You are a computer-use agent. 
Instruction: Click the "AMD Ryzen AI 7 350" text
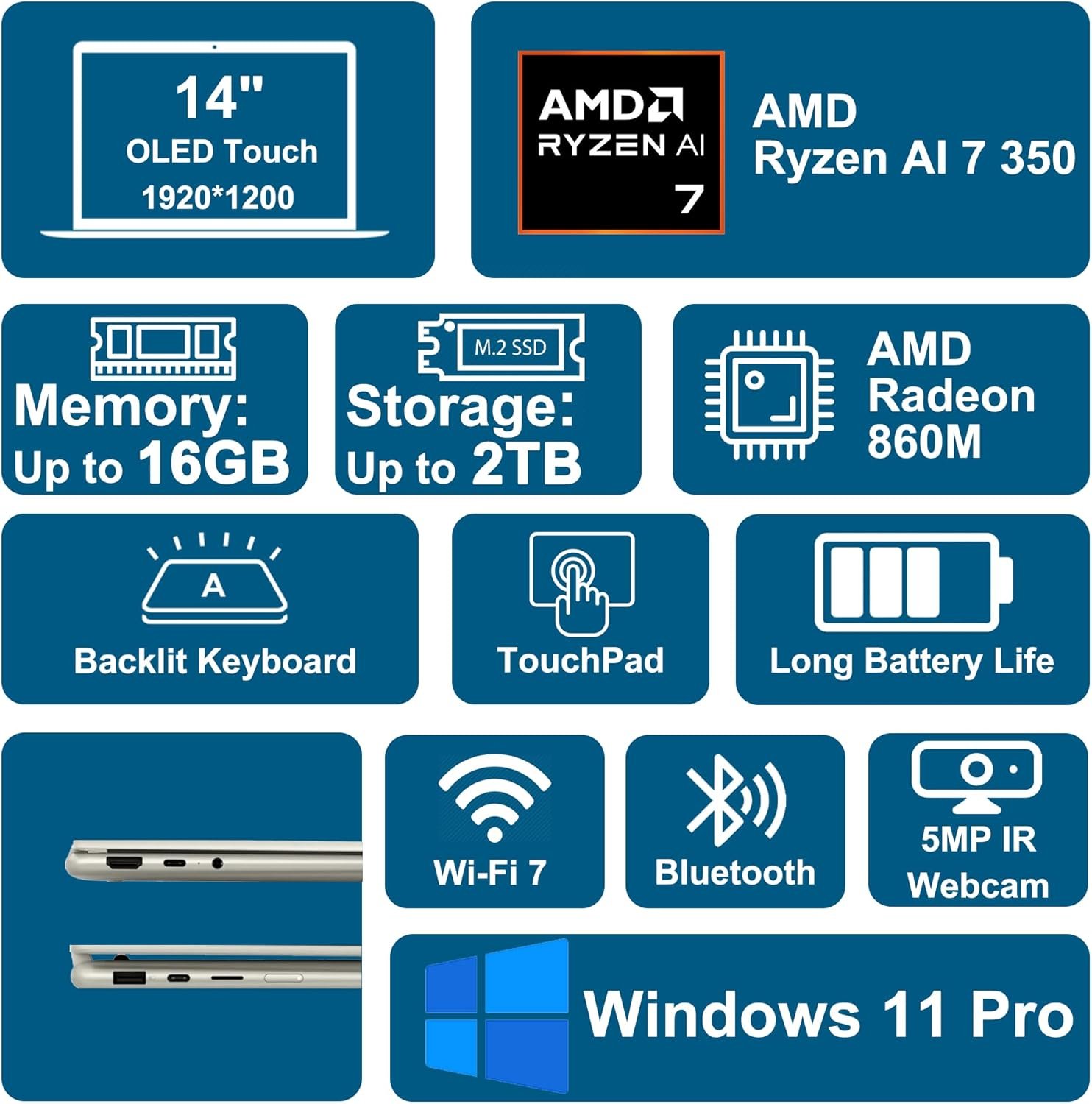(914, 135)
